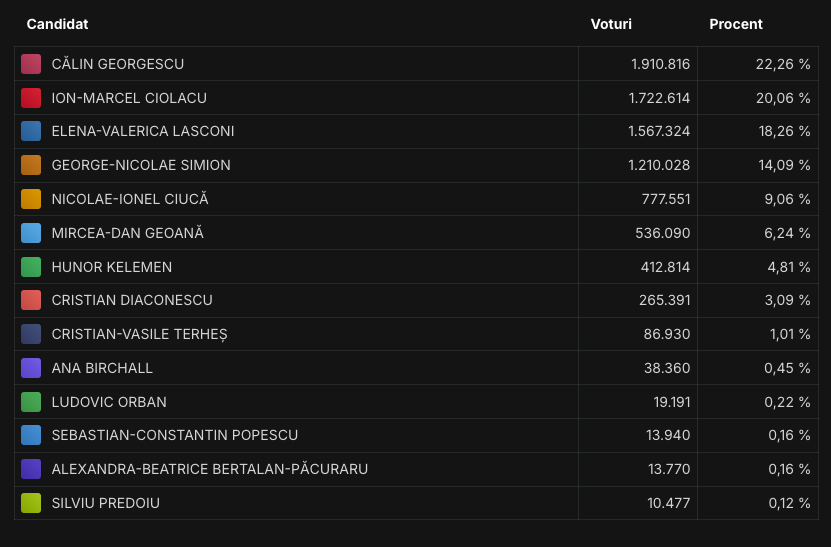Click the Voturi column header
This screenshot has height=547, width=831.
(x=611, y=24)
